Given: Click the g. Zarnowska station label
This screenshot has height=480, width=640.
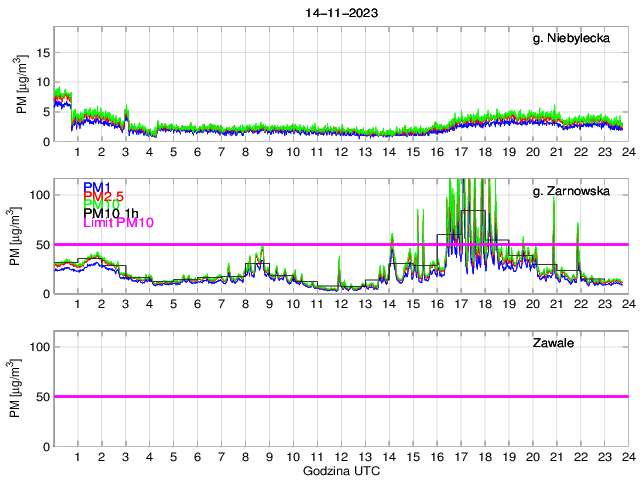Looking at the screenshot, I should [x=578, y=191].
